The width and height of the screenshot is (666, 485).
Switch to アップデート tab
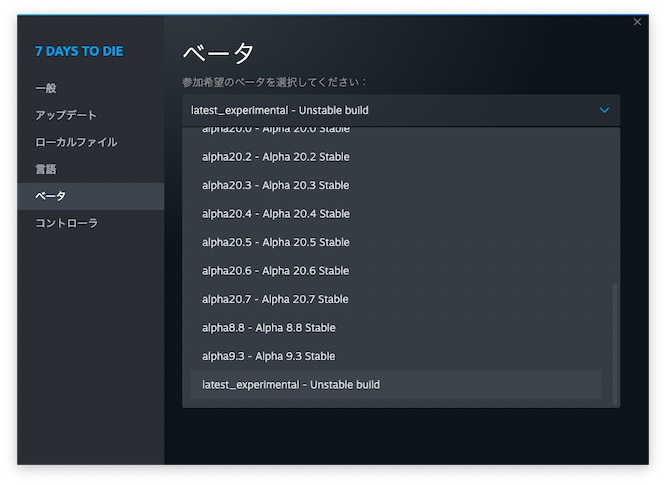66,115
